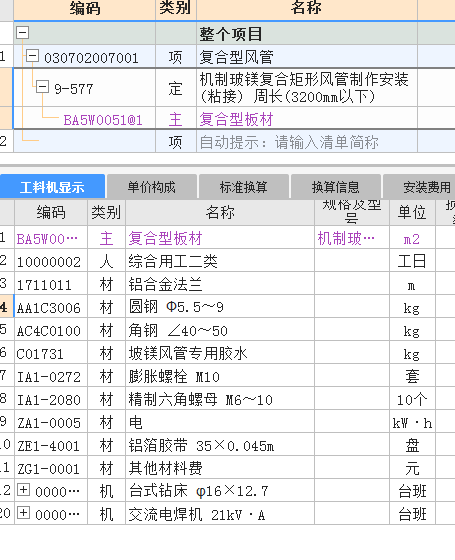This screenshot has width=455, height=560.
Task: Select the code C01731
Action: (40, 354)
